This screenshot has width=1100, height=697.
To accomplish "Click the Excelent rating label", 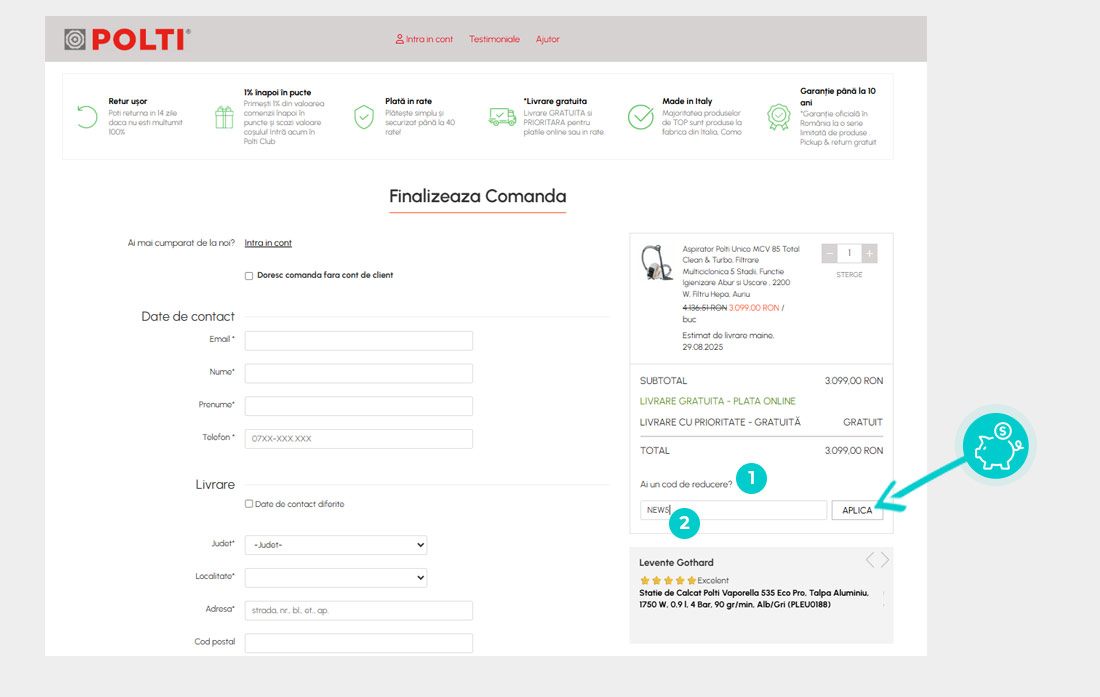I will [x=713, y=581].
